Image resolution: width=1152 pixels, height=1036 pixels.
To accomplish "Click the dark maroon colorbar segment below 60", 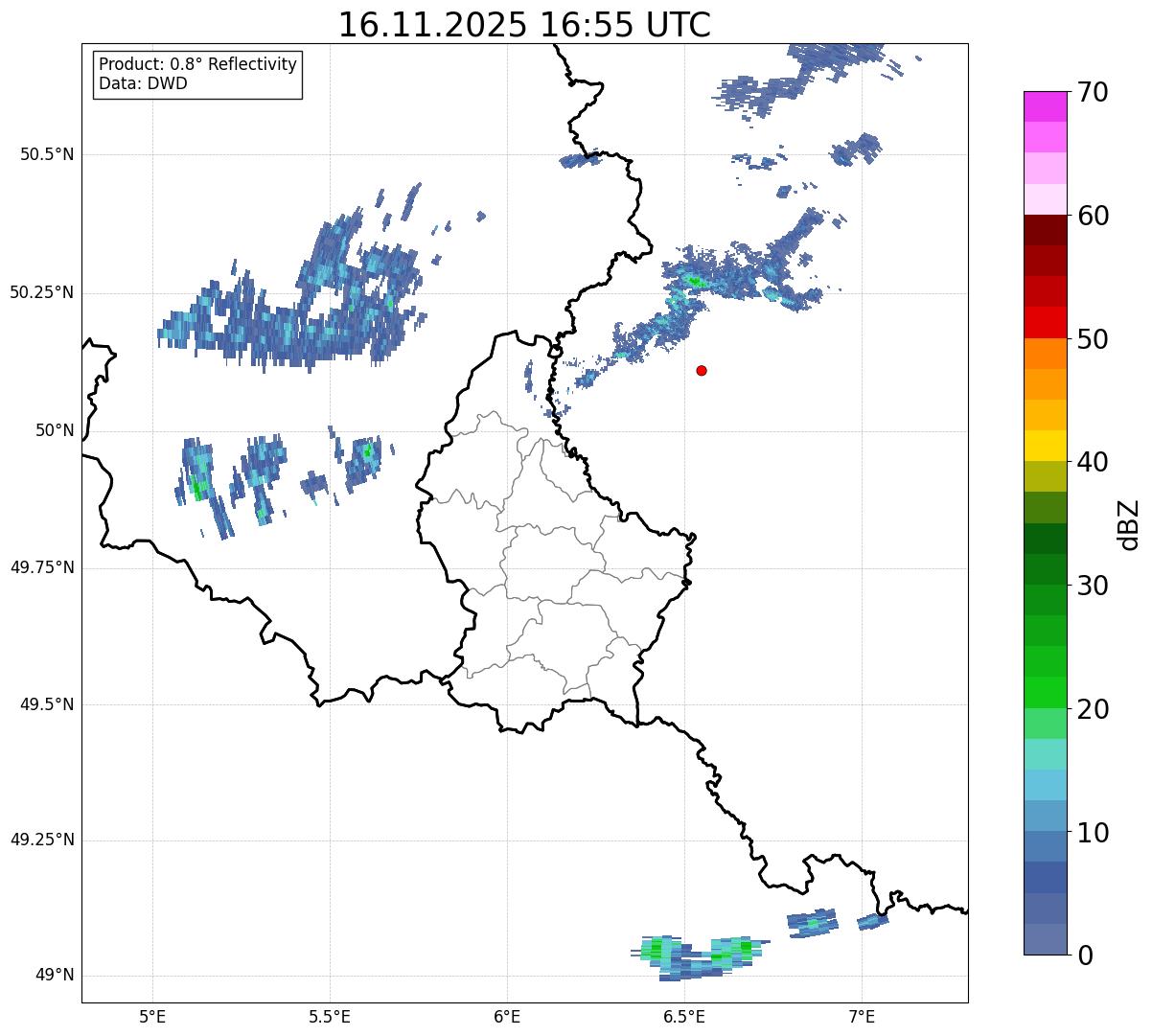I will tap(1045, 230).
